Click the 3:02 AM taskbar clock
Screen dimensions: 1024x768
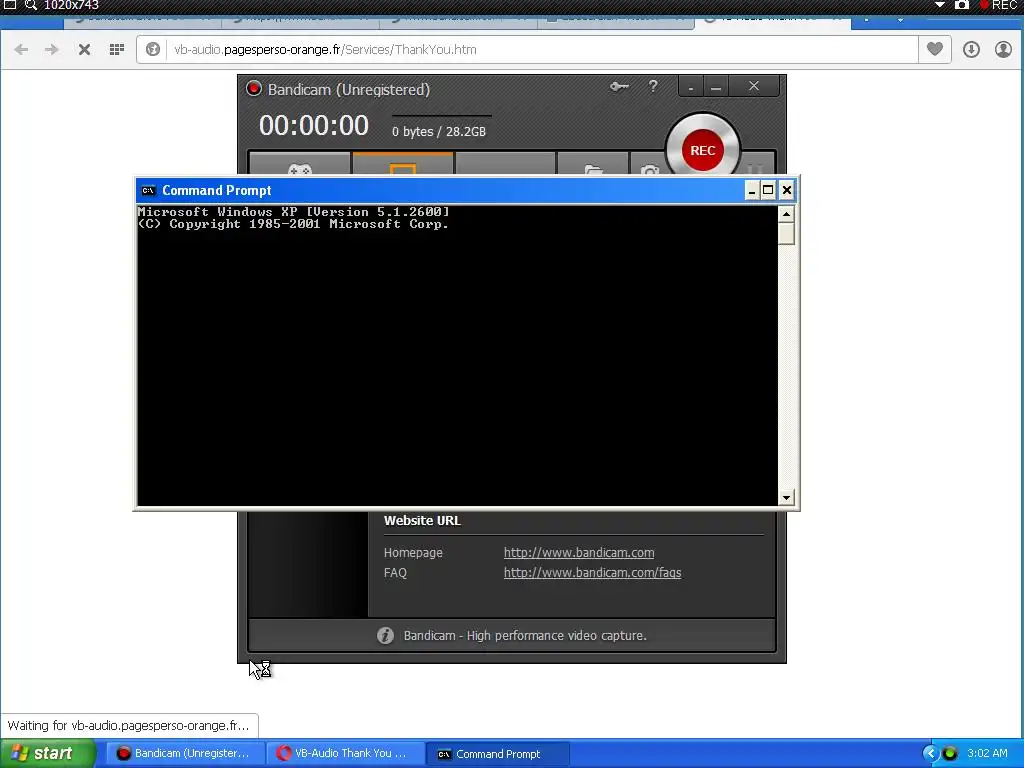tap(987, 754)
